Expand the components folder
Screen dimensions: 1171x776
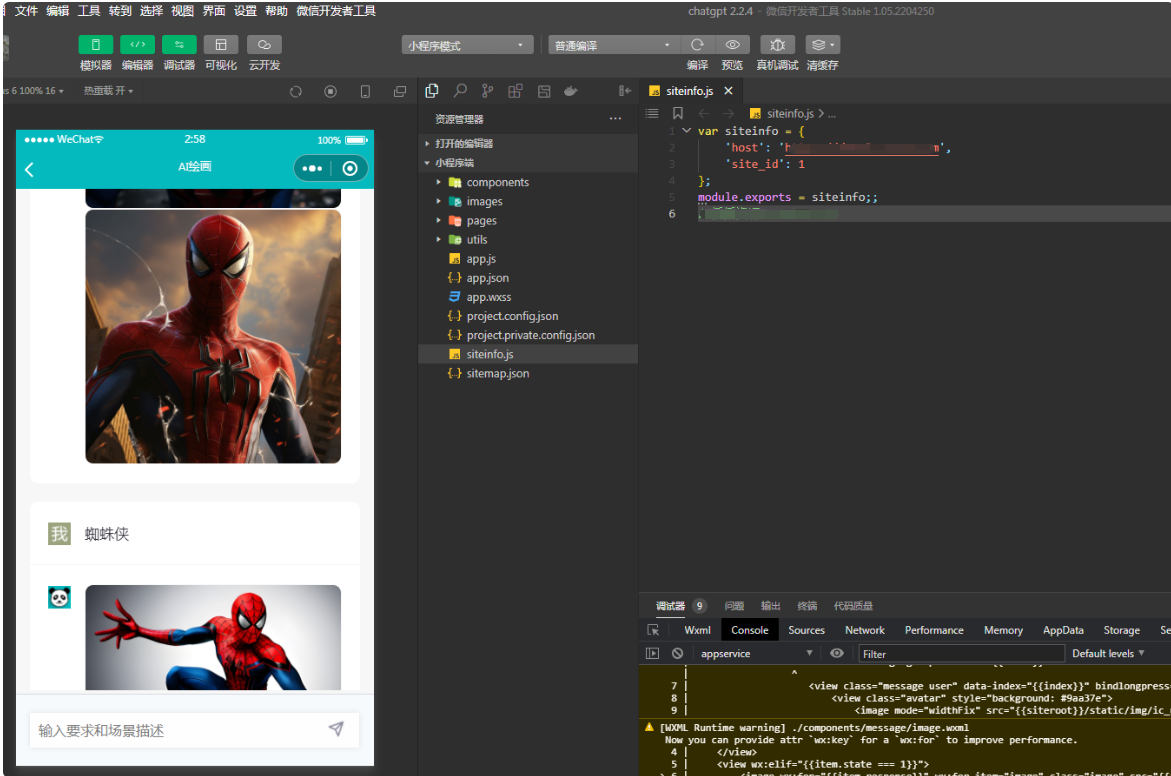click(x=497, y=182)
